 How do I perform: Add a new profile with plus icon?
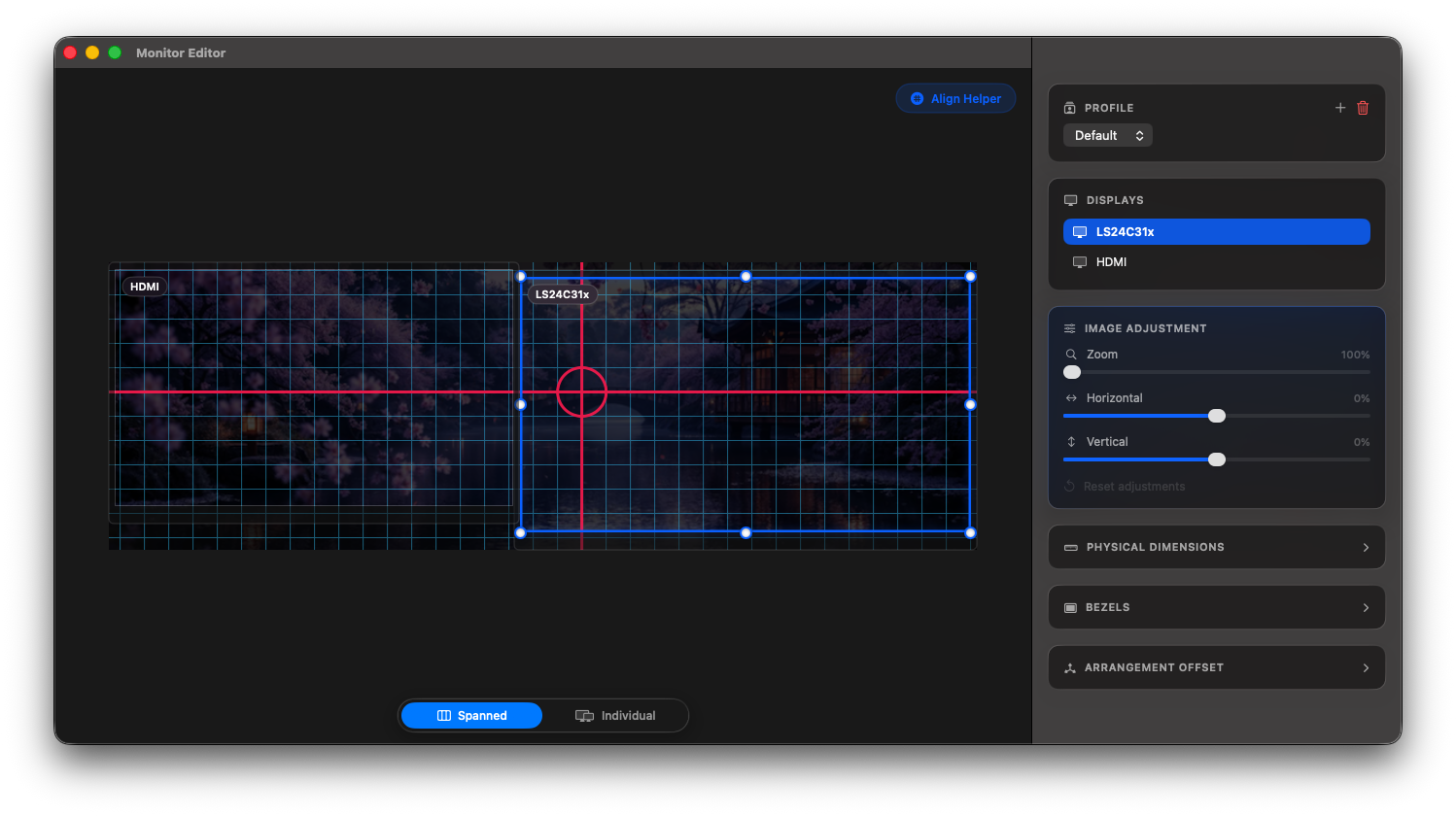[1339, 108]
